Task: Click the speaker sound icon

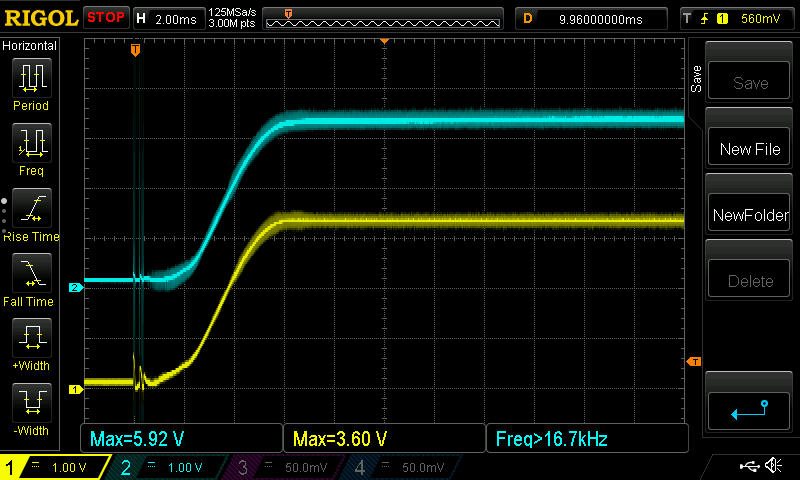Action: click(x=774, y=465)
